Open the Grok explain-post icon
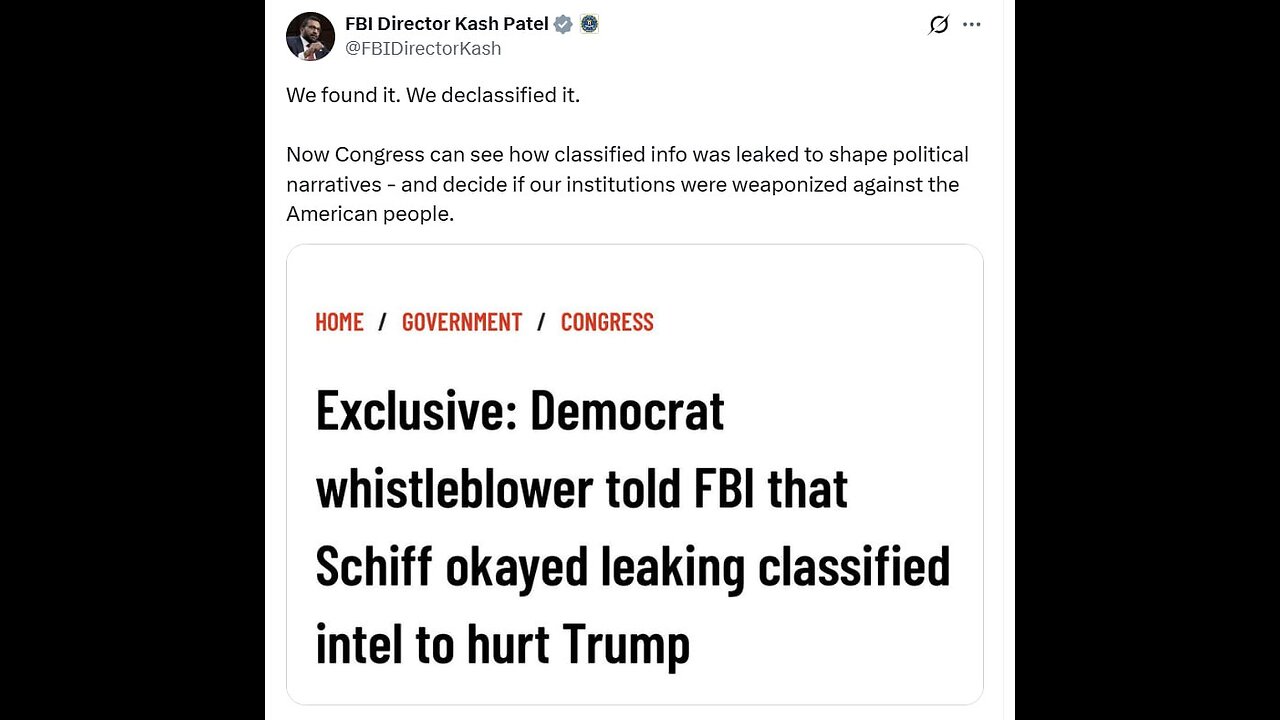Viewport: 1280px width, 720px height. click(938, 25)
